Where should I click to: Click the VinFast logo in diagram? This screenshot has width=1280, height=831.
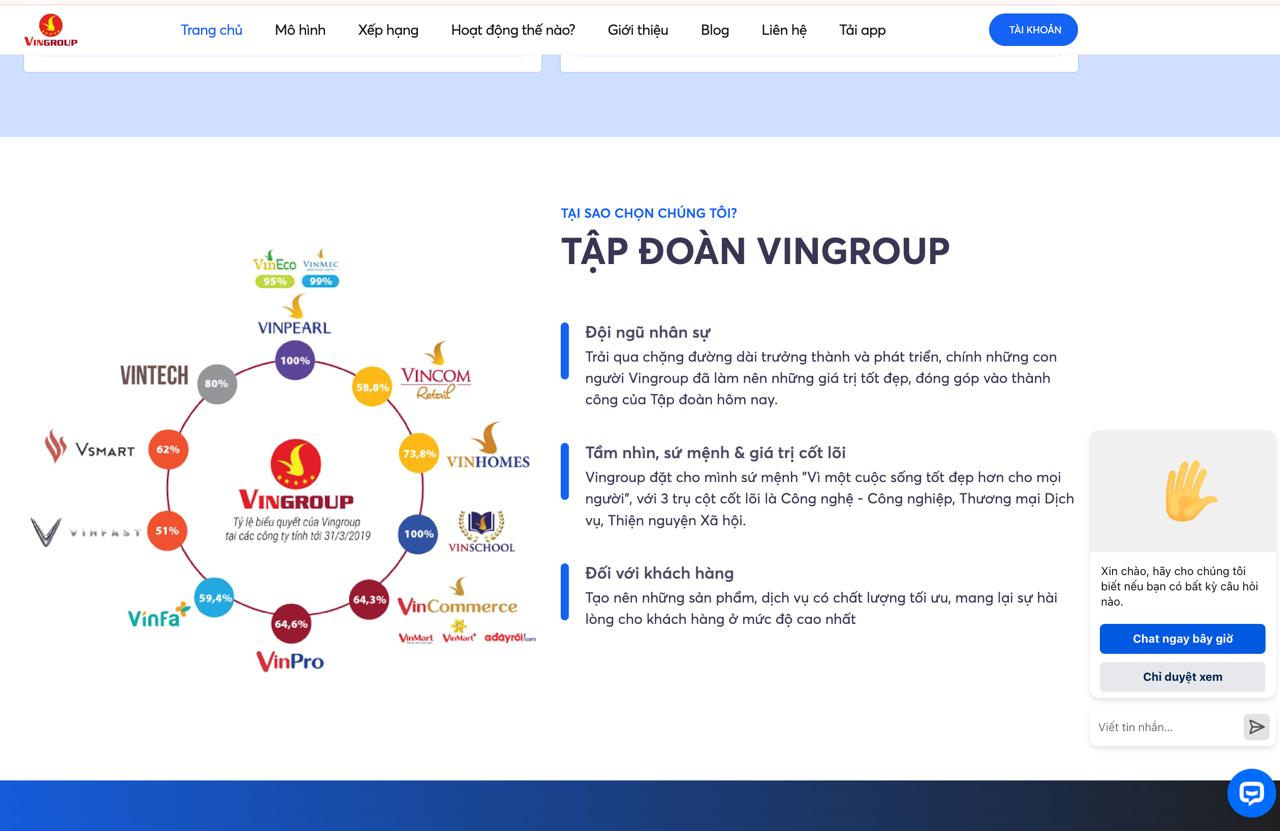click(86, 532)
